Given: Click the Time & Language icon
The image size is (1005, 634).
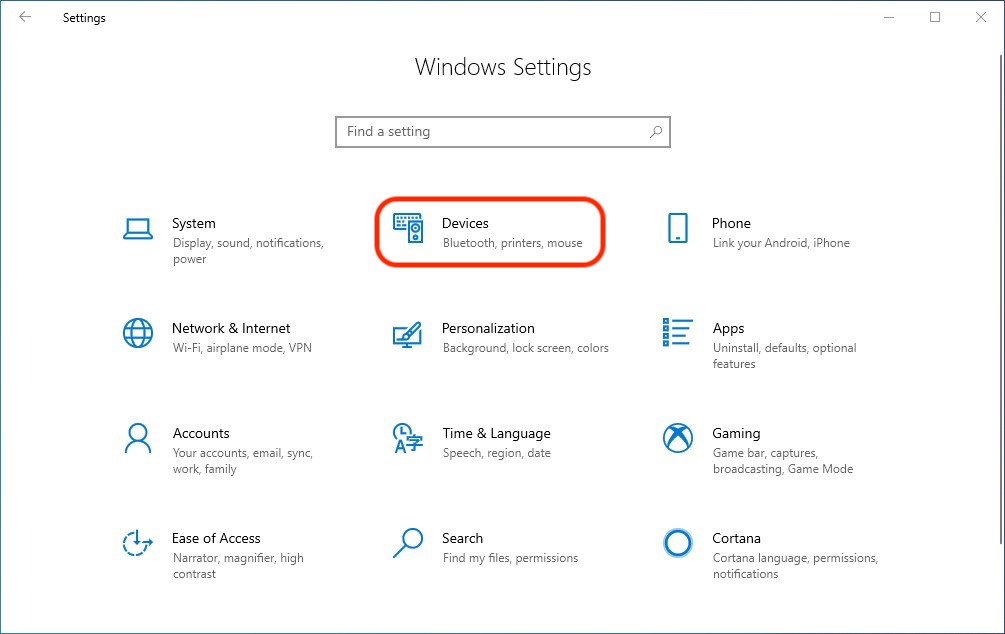Looking at the screenshot, I should 408,438.
